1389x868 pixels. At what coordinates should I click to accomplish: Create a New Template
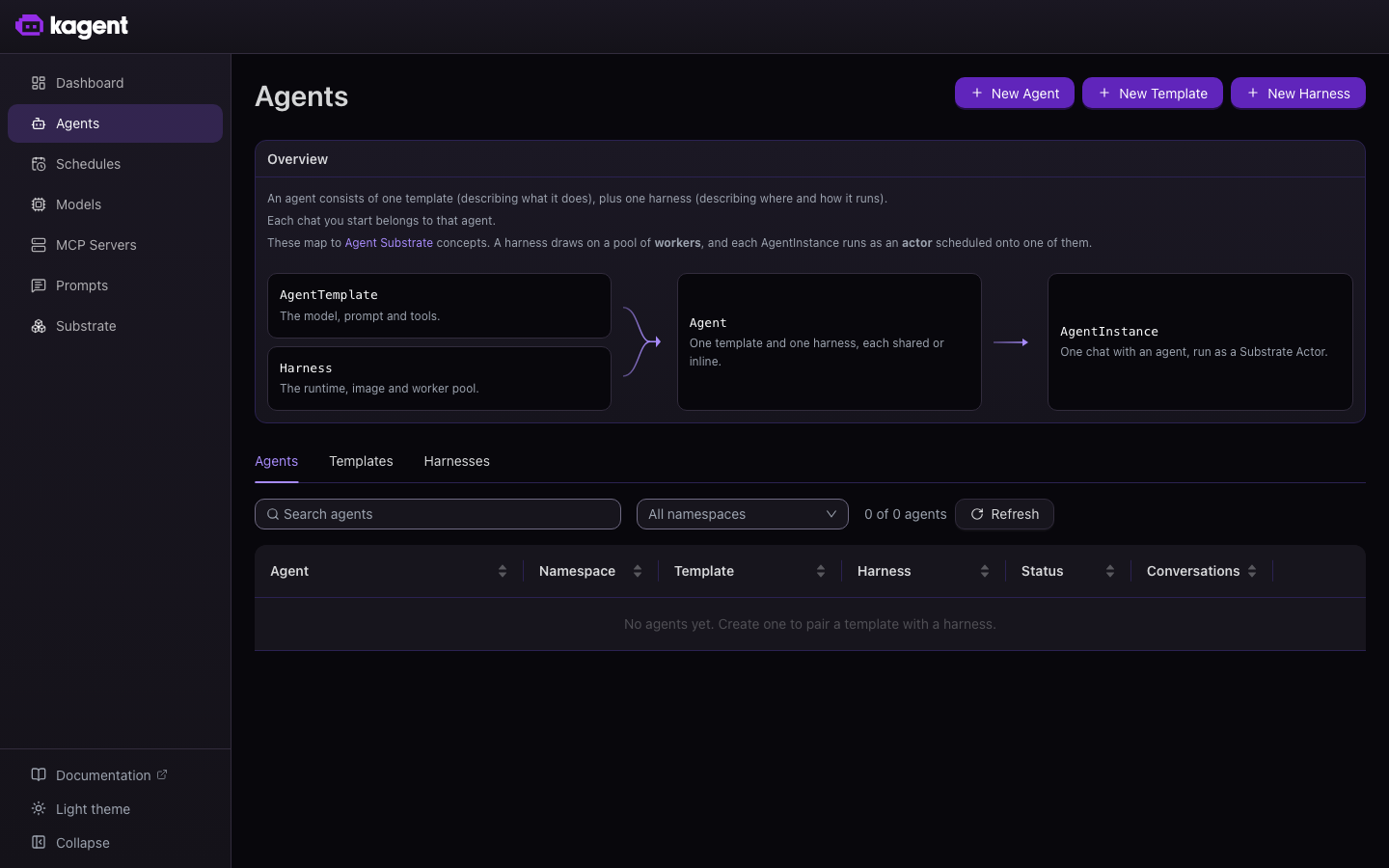[1153, 94]
